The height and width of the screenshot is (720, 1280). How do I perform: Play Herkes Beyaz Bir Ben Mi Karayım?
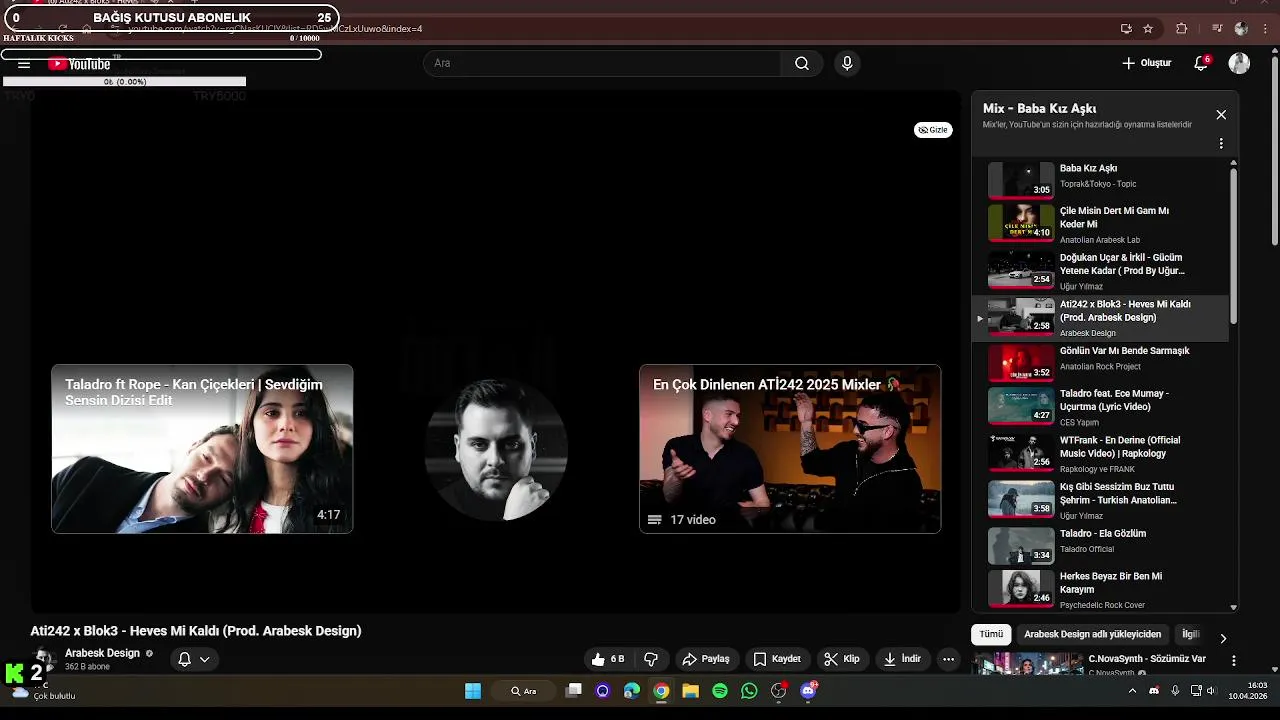pyautogui.click(x=1100, y=590)
